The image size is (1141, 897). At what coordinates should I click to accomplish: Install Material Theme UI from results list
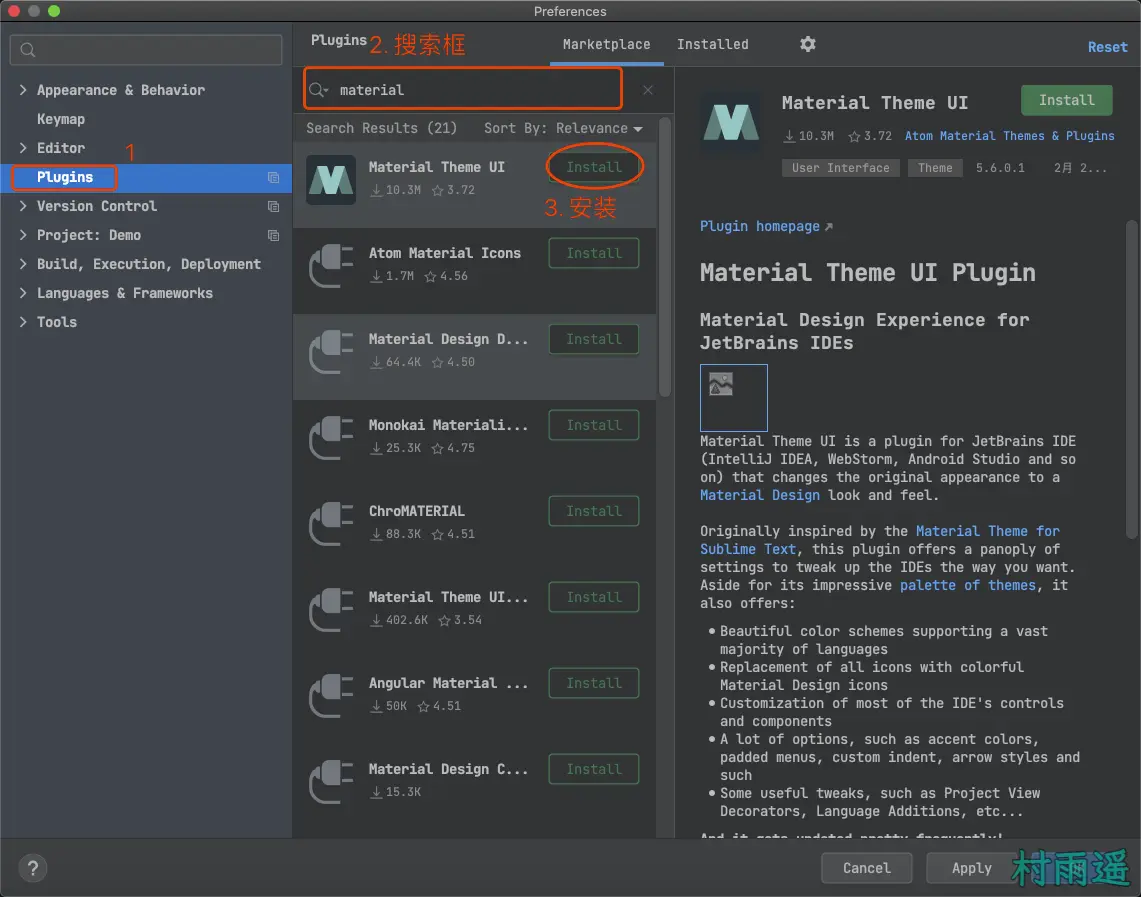click(593, 167)
